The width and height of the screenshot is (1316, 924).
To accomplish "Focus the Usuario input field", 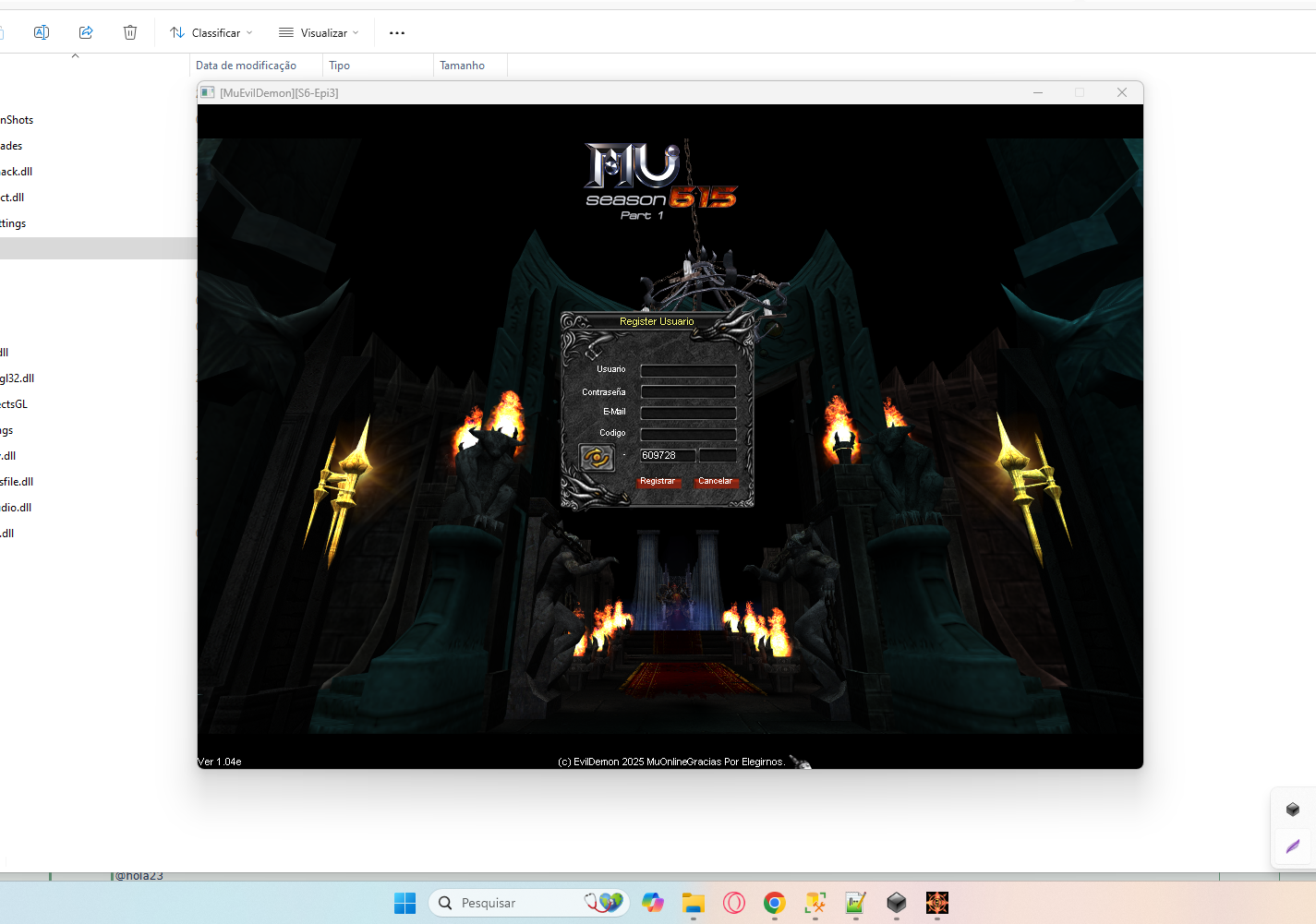I will point(688,370).
